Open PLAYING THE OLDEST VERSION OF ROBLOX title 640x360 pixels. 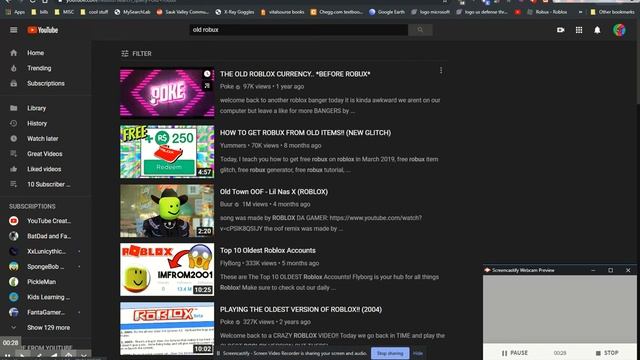point(301,309)
